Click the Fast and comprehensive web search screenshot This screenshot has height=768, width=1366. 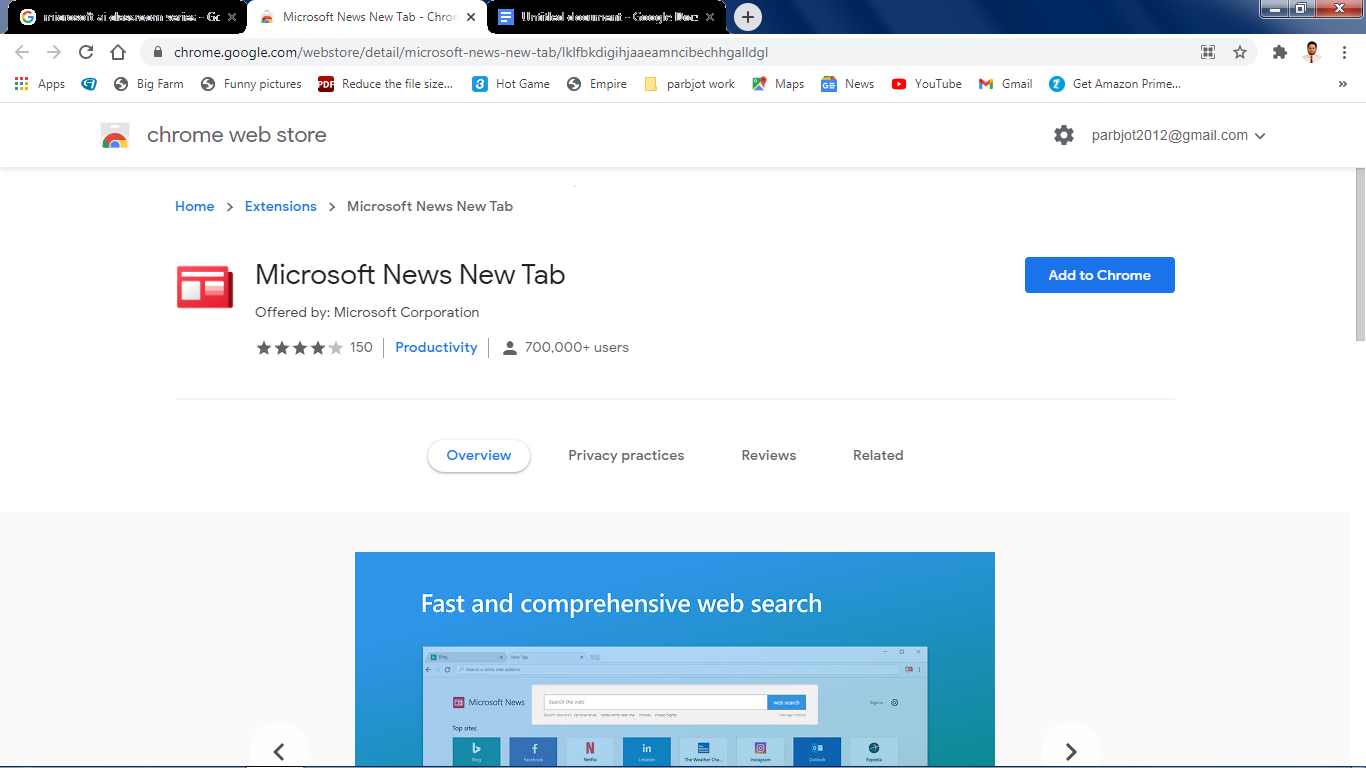[x=675, y=660]
